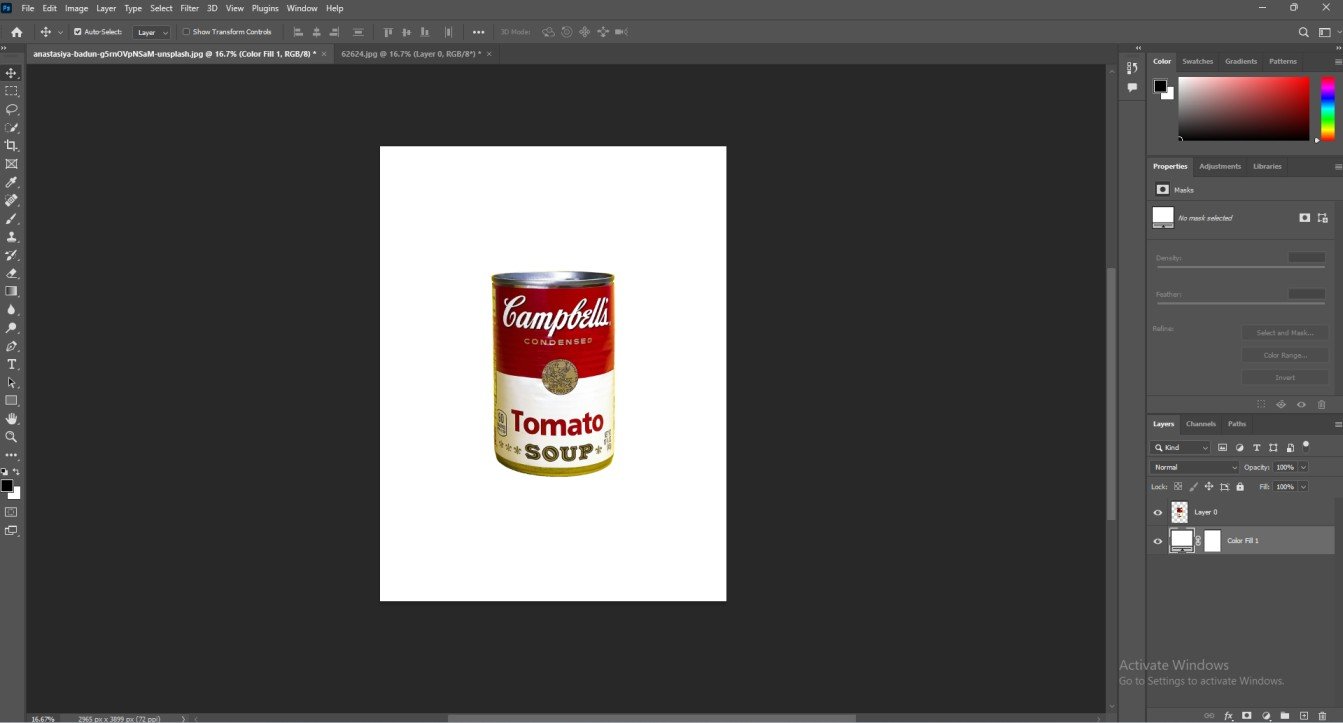
Task: Click Add layer style fx icon
Action: [x=1228, y=716]
